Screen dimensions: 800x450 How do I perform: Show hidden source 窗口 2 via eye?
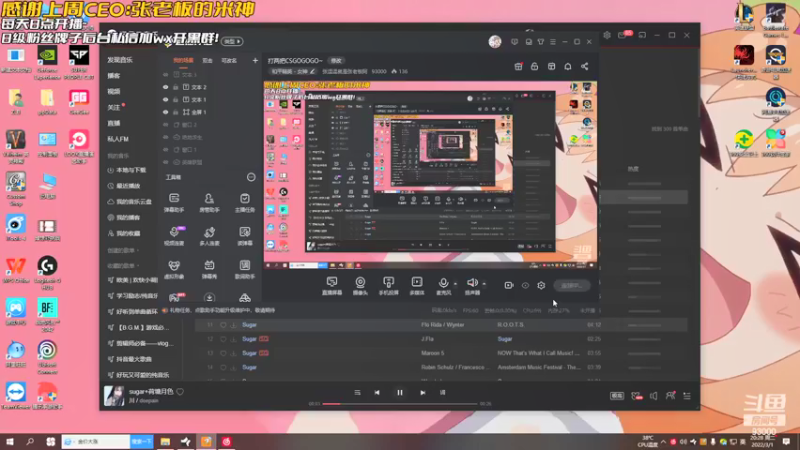click(165, 124)
